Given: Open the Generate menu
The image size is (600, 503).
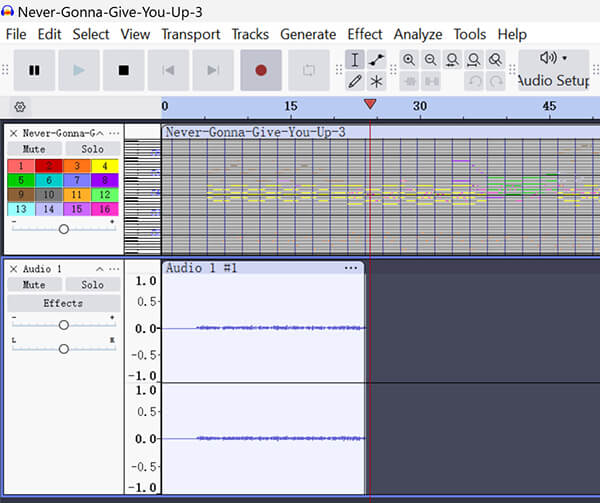Looking at the screenshot, I should 308,34.
